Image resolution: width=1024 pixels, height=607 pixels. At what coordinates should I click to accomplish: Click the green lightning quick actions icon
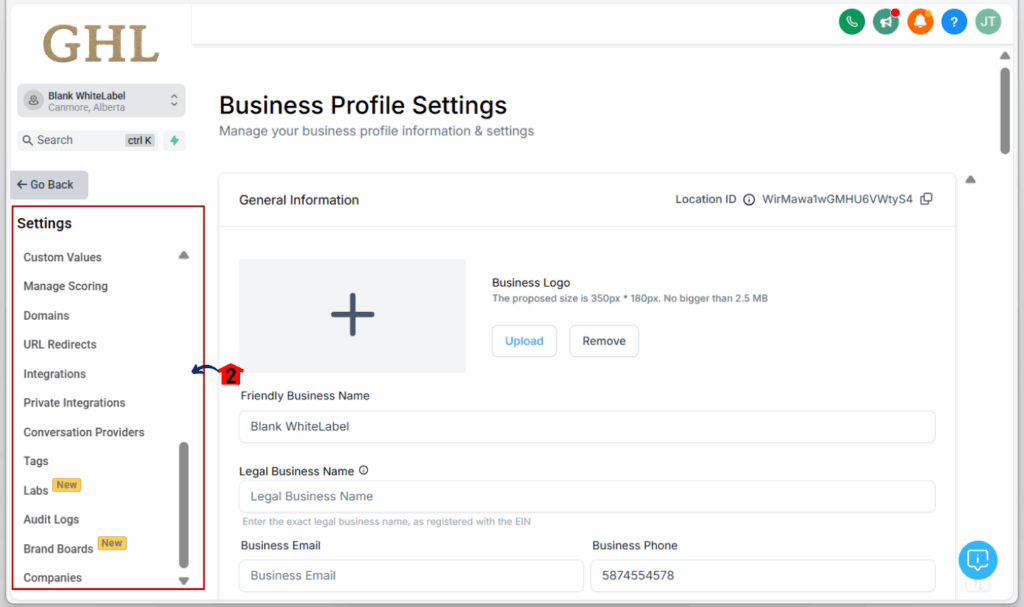click(175, 141)
